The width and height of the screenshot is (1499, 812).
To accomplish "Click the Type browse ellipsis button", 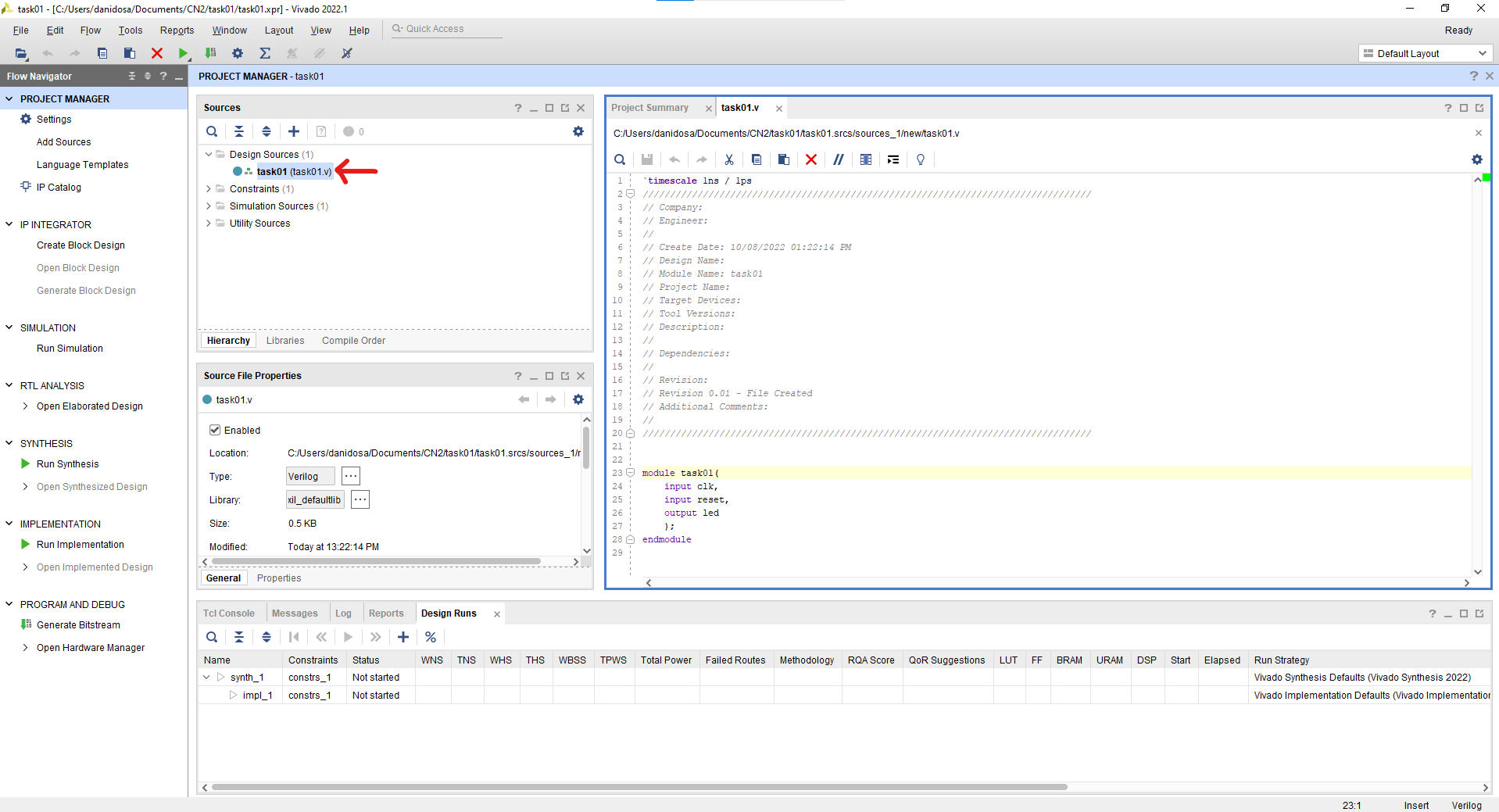I will pyautogui.click(x=351, y=476).
